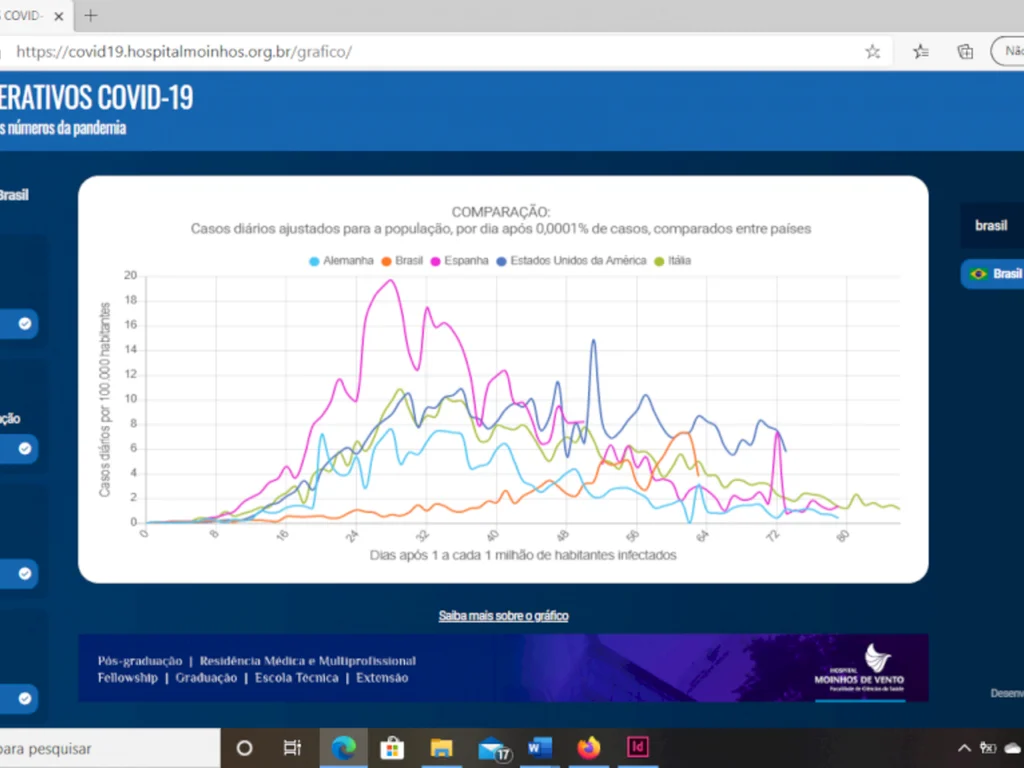Expand hidden icons in the system tray
This screenshot has height=768, width=1024.
(x=963, y=746)
